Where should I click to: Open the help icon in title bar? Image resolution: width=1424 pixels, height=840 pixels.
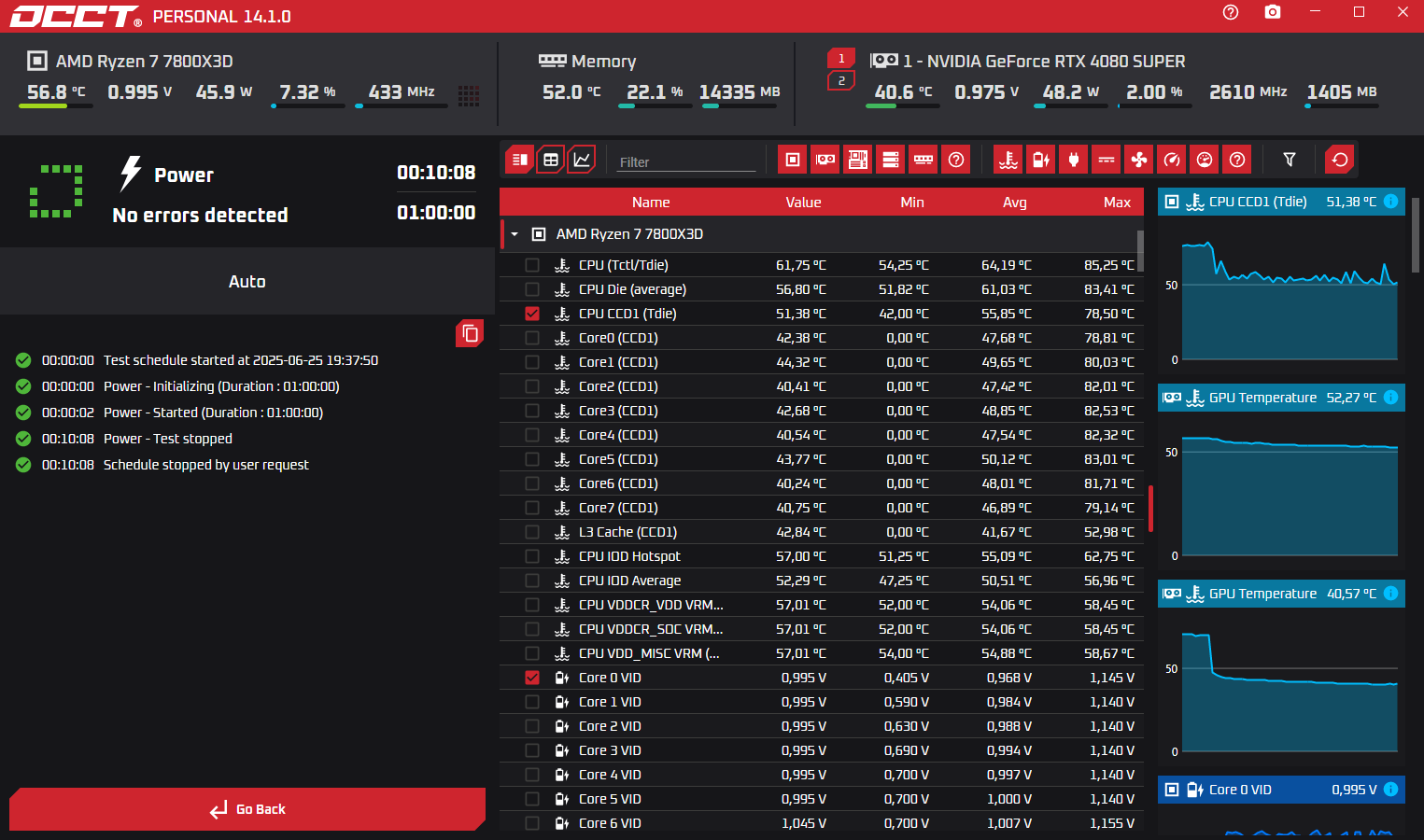(1231, 12)
